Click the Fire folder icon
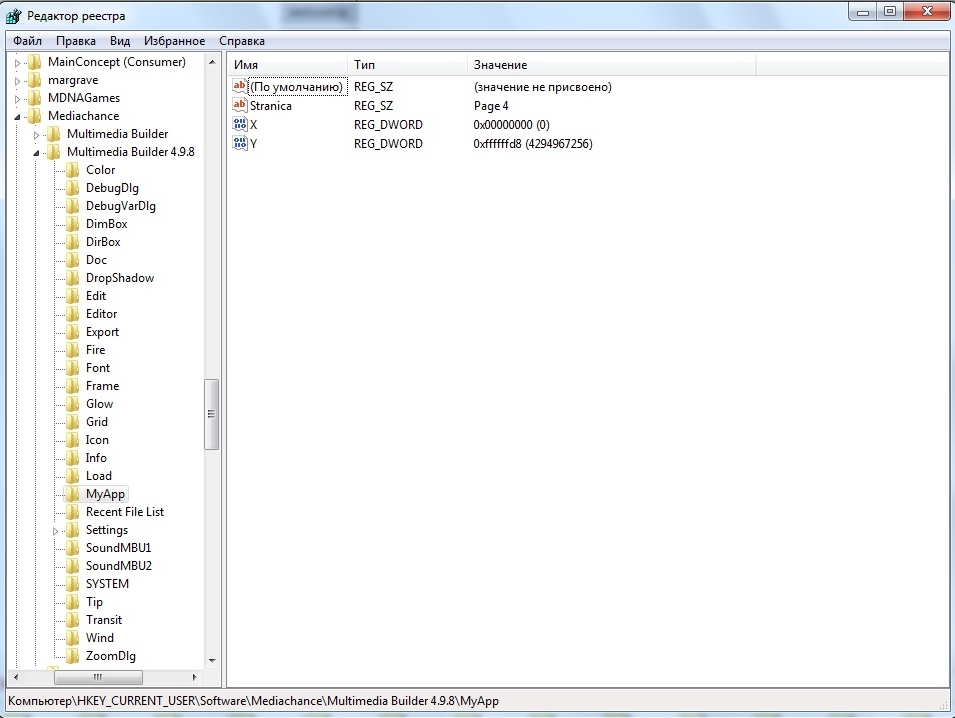The image size is (955, 718). tap(72, 350)
